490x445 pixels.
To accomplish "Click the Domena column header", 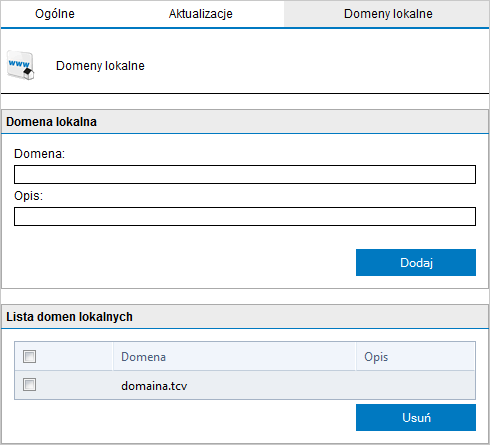I will [234, 356].
